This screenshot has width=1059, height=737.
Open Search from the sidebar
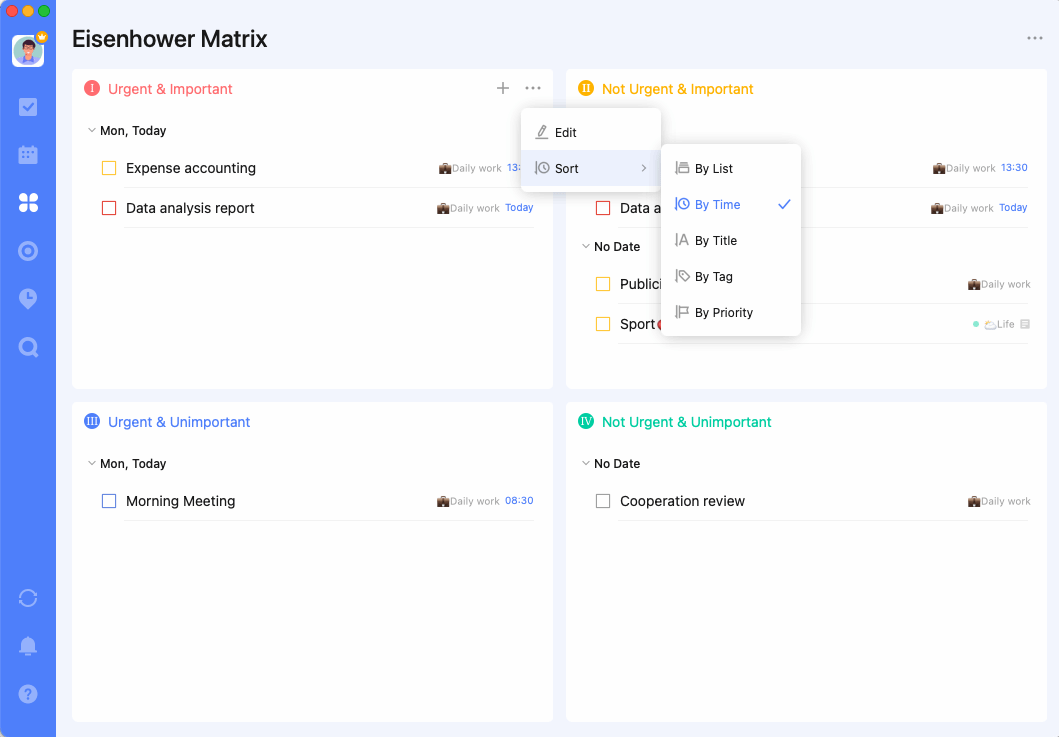pos(28,347)
